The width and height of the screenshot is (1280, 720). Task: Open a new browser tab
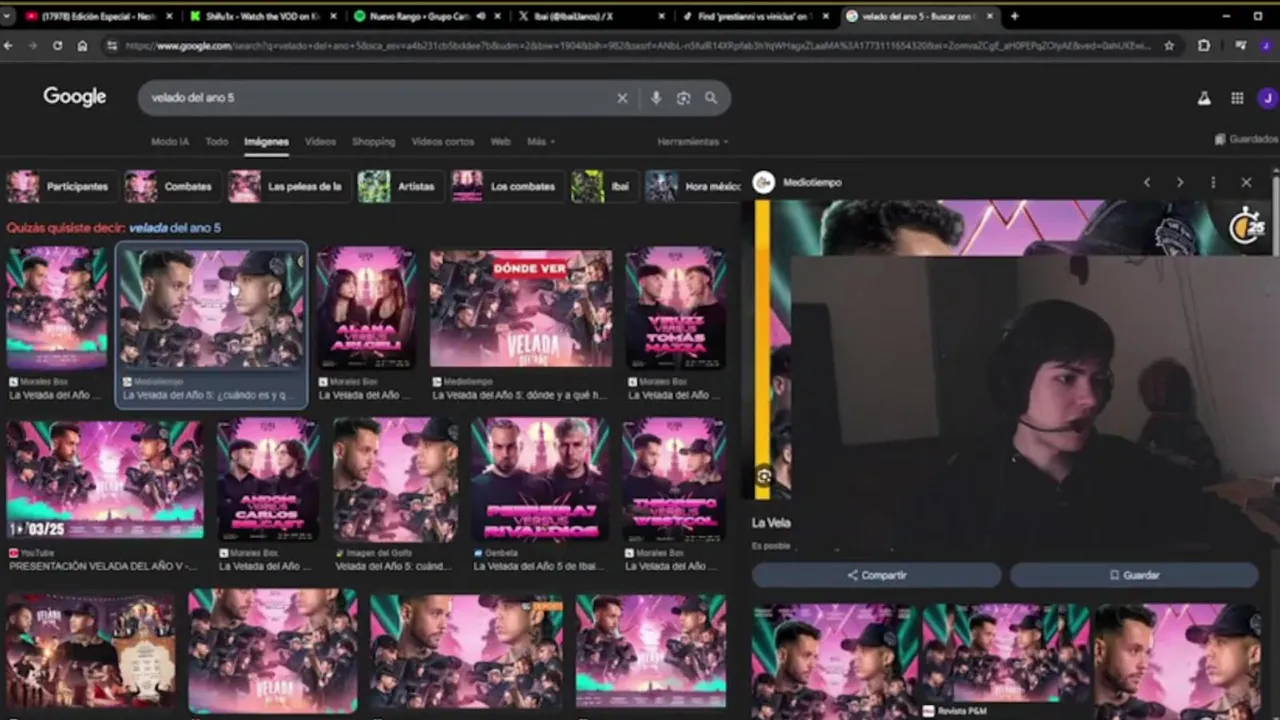pyautogui.click(x=1014, y=16)
